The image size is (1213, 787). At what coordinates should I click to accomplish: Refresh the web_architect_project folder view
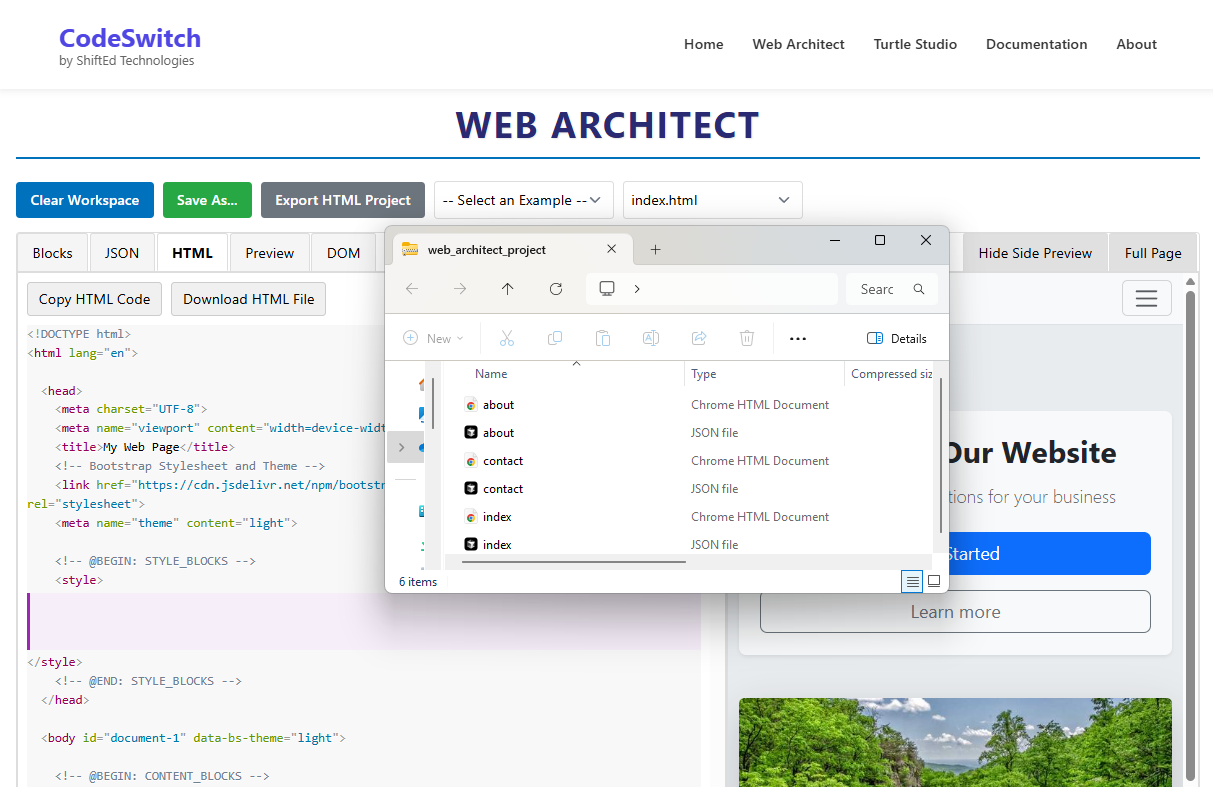coord(556,289)
